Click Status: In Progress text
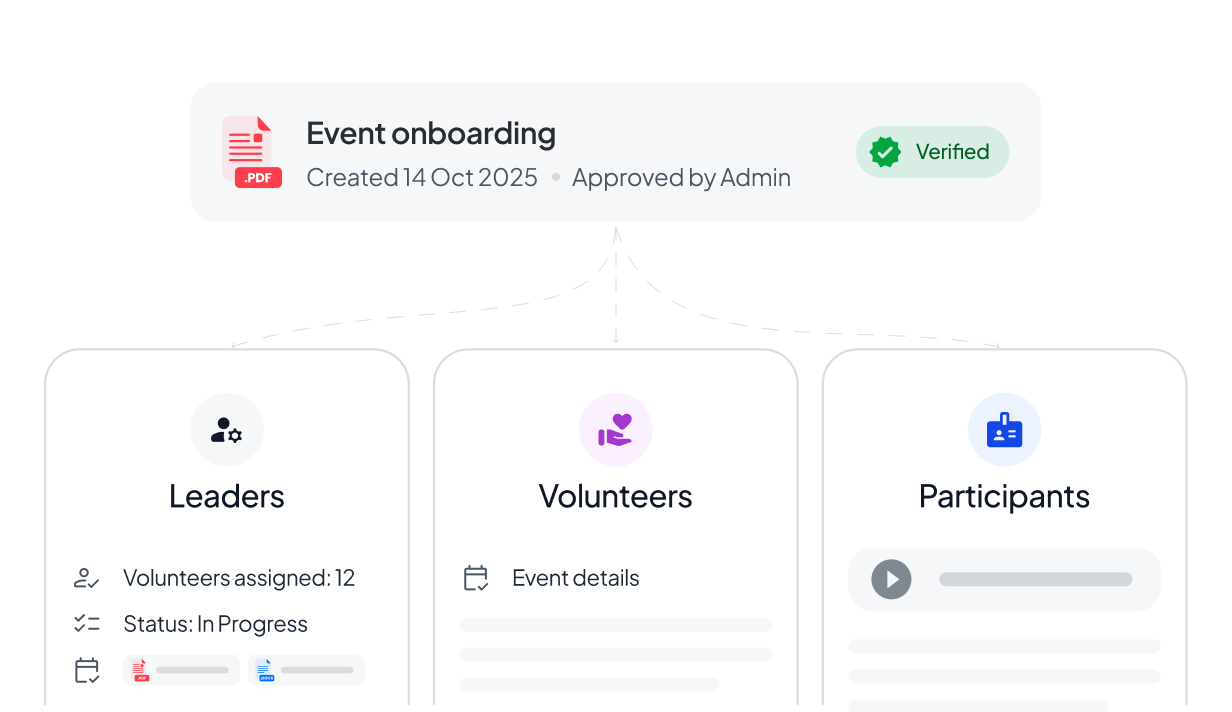Screen dimensions: 1232x712 pos(215,624)
